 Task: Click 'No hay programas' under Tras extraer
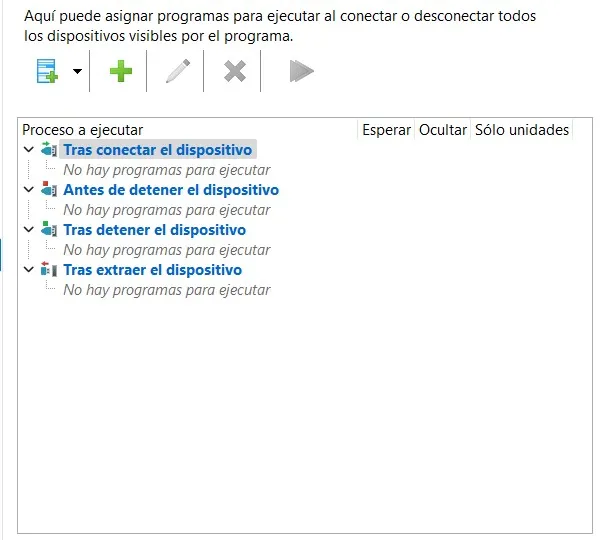(167, 290)
